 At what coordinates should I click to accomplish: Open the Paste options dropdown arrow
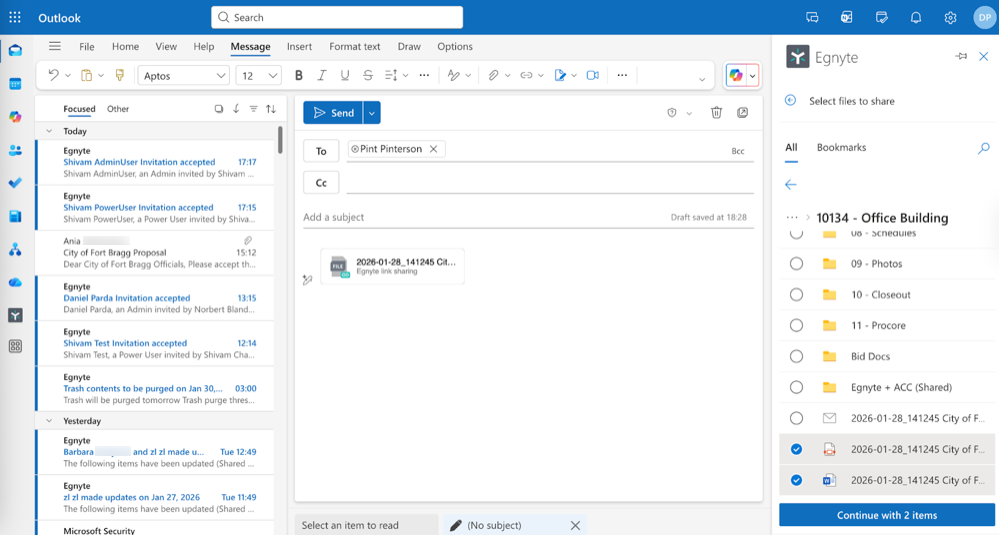[x=101, y=76]
